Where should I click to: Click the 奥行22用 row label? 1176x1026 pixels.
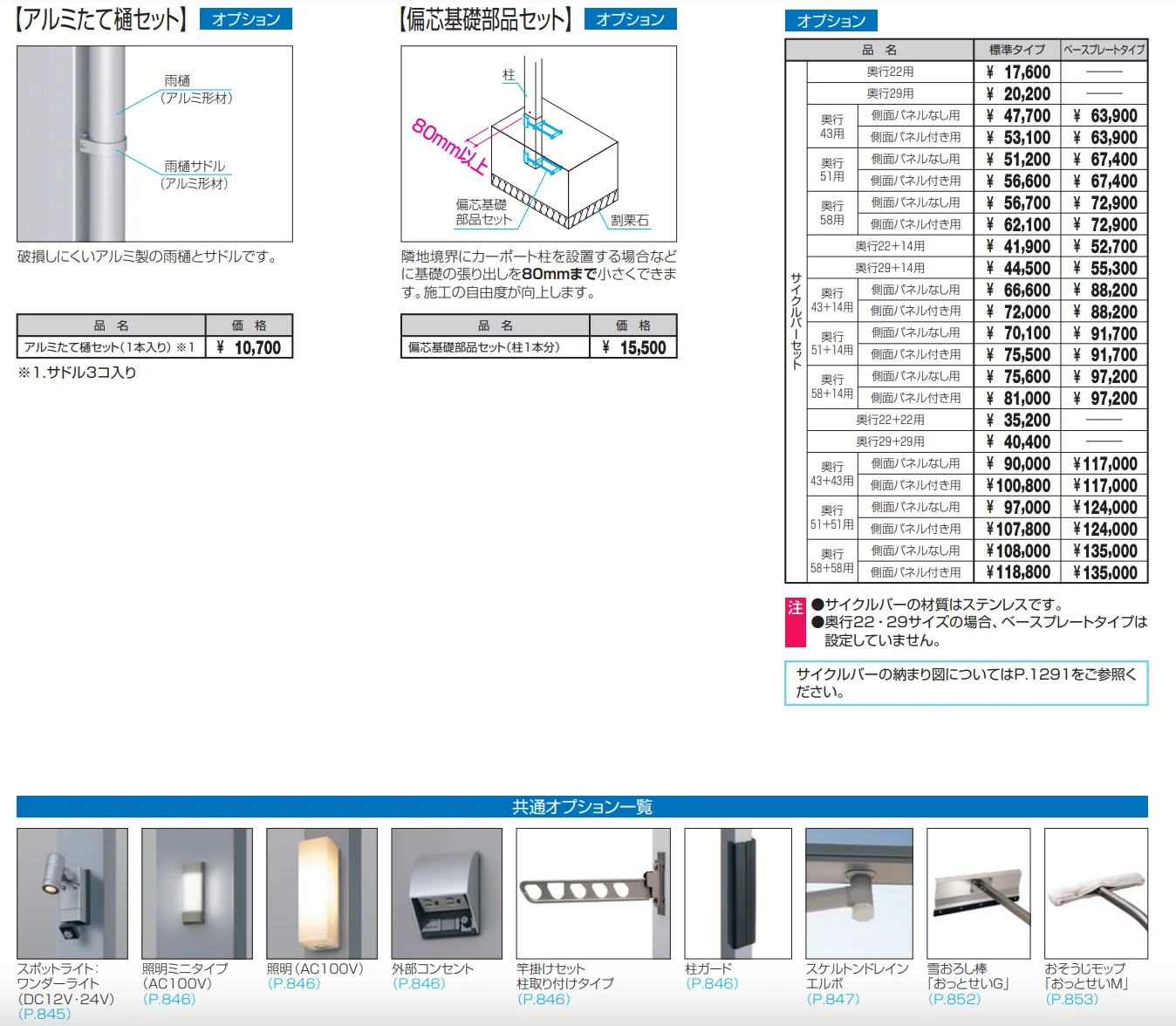pos(891,72)
